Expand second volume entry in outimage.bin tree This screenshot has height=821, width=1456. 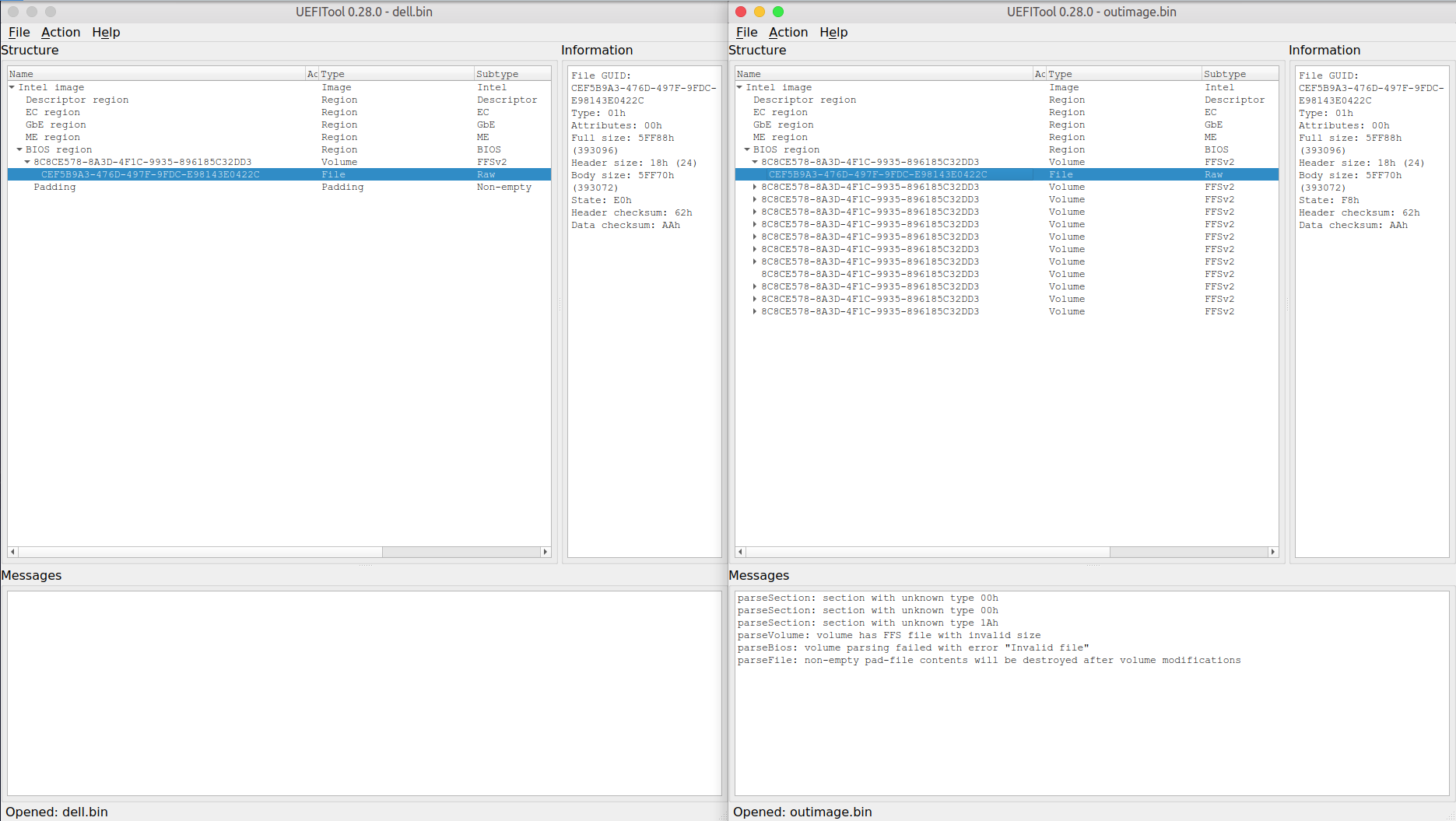tap(755, 187)
